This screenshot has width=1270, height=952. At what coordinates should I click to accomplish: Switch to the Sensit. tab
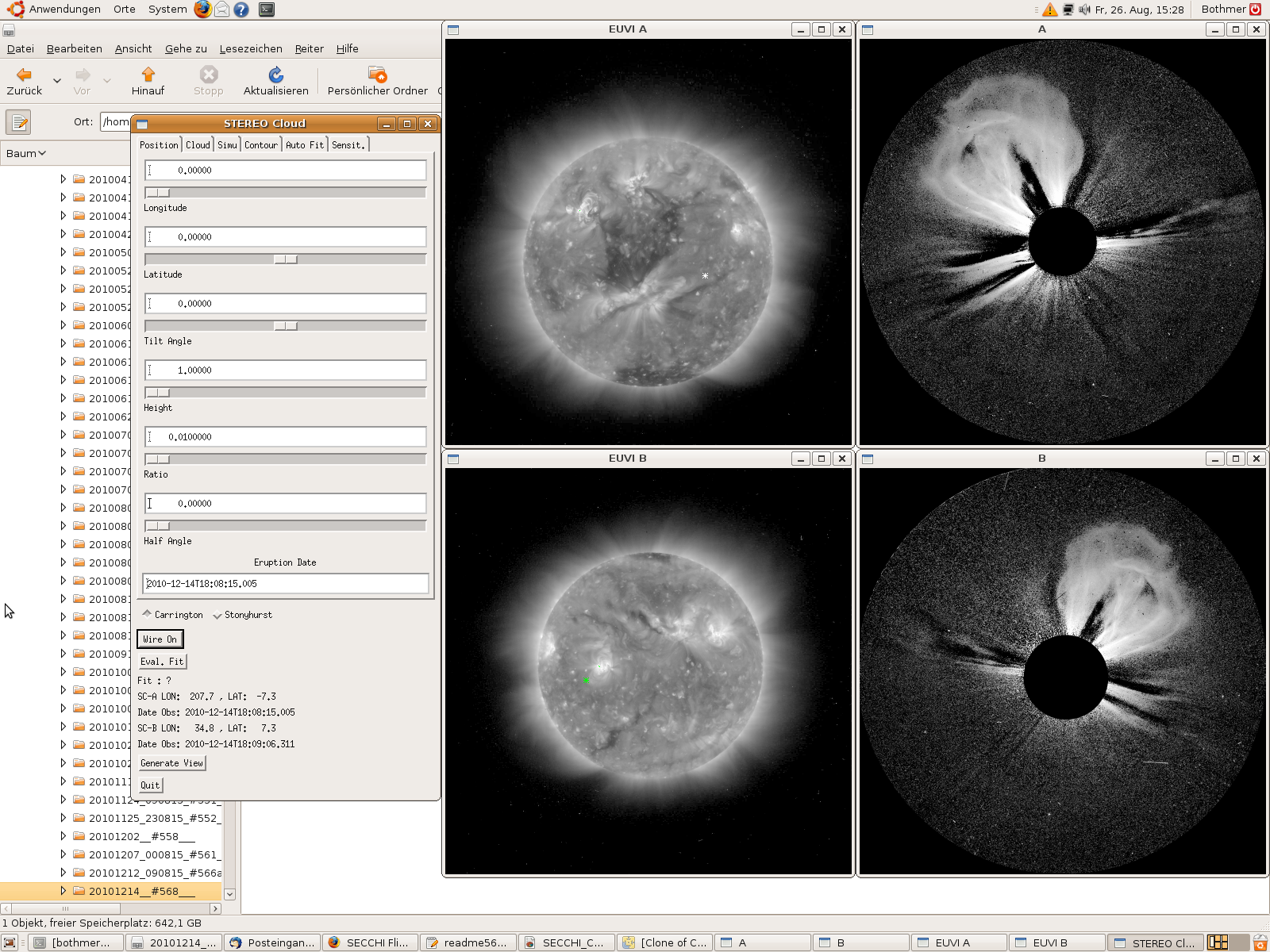pyautogui.click(x=348, y=144)
